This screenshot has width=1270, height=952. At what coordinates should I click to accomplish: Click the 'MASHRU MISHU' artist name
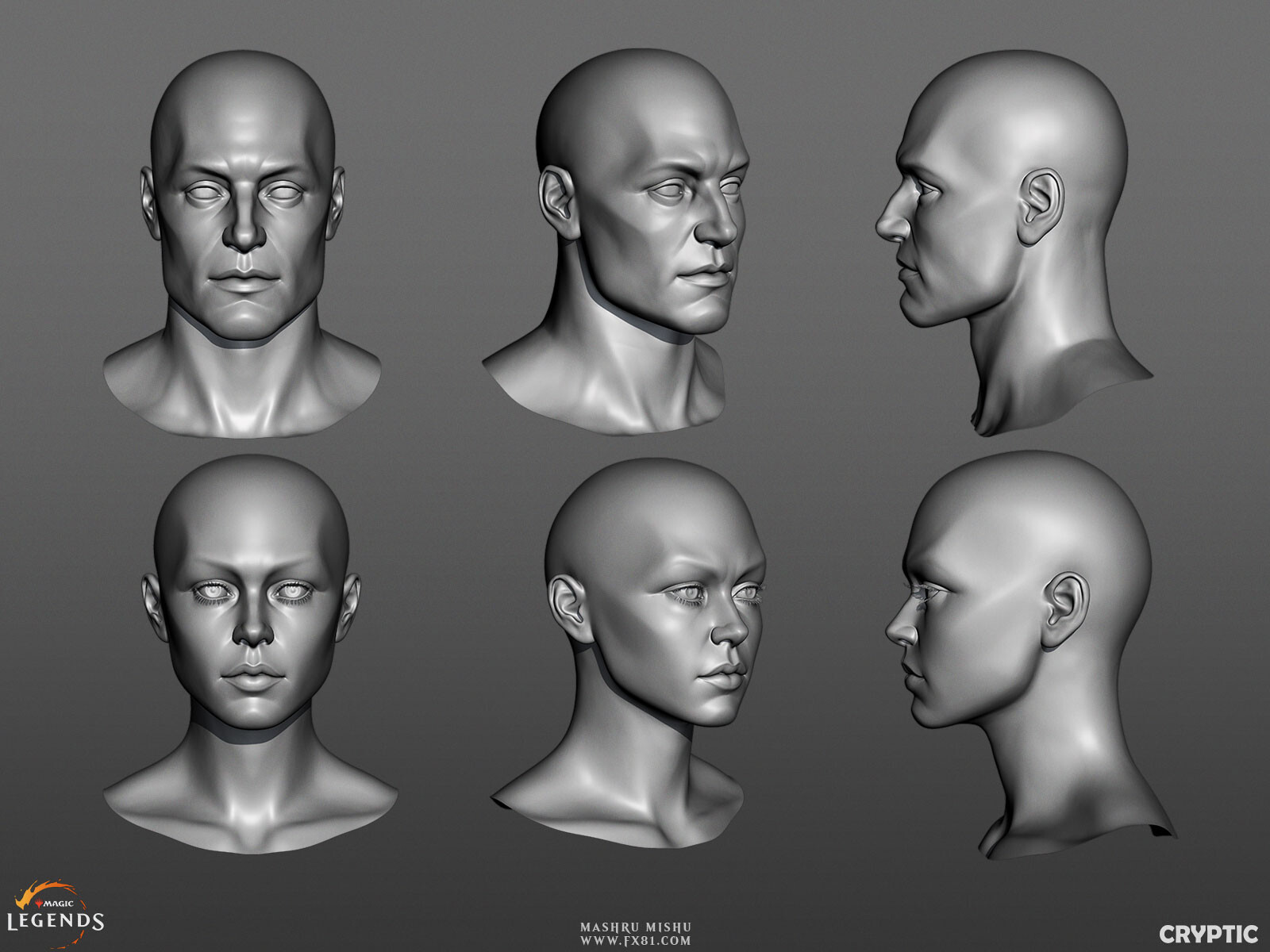(635, 927)
